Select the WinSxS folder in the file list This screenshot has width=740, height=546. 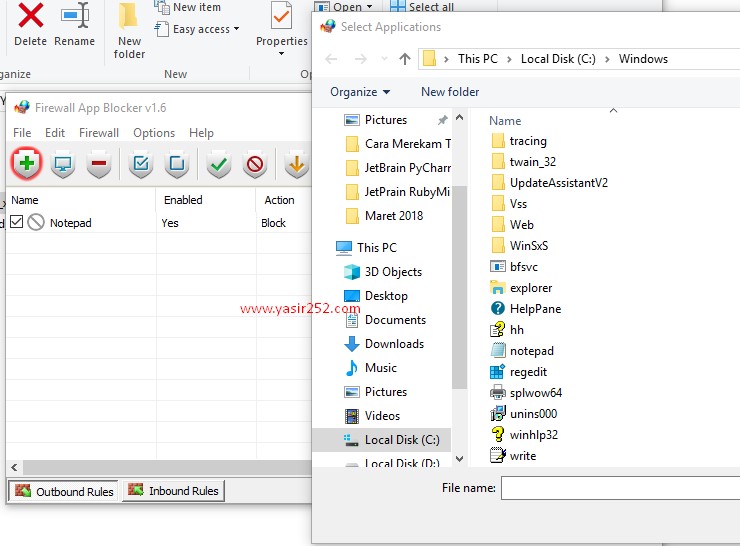(x=519, y=246)
